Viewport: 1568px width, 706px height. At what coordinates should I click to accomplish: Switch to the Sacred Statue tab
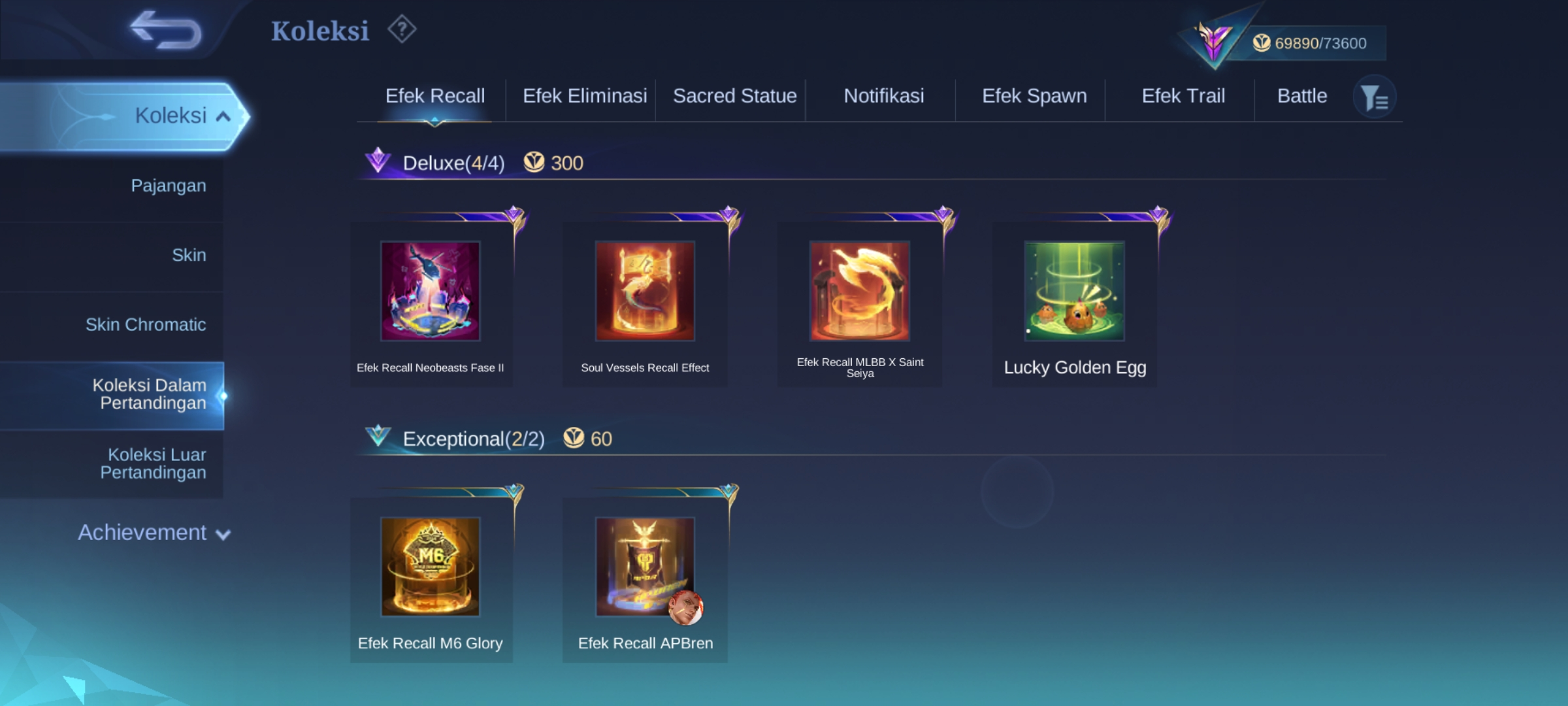pyautogui.click(x=735, y=96)
